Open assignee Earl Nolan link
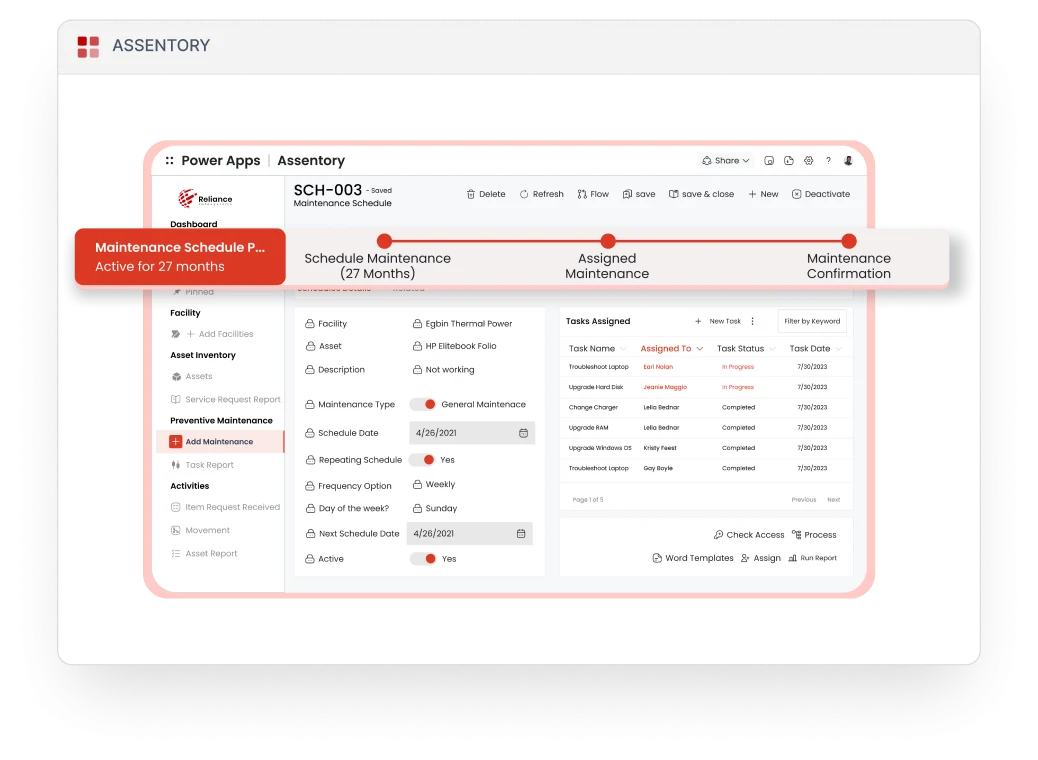This screenshot has height=760, width=1038. tap(658, 367)
